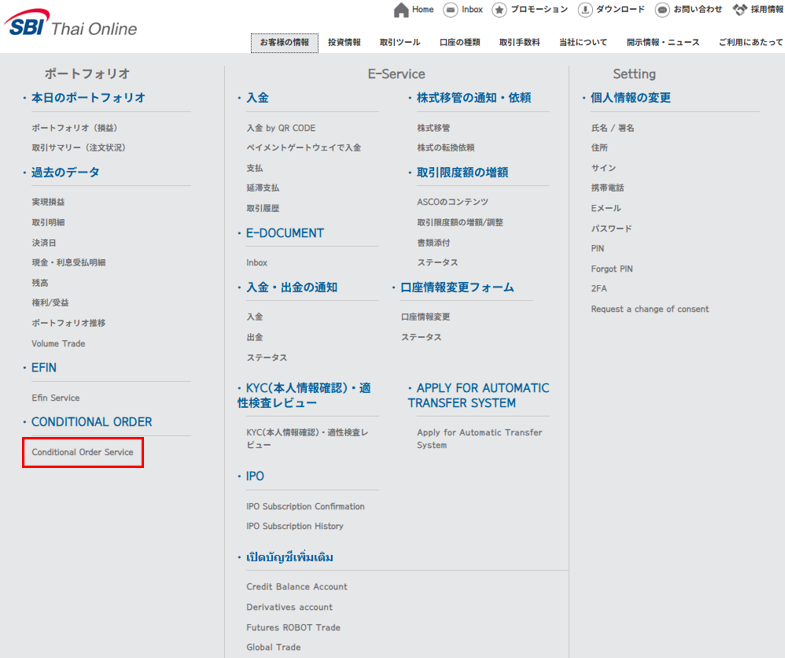Click 本日のポートフォリオ heading

pos(89,98)
